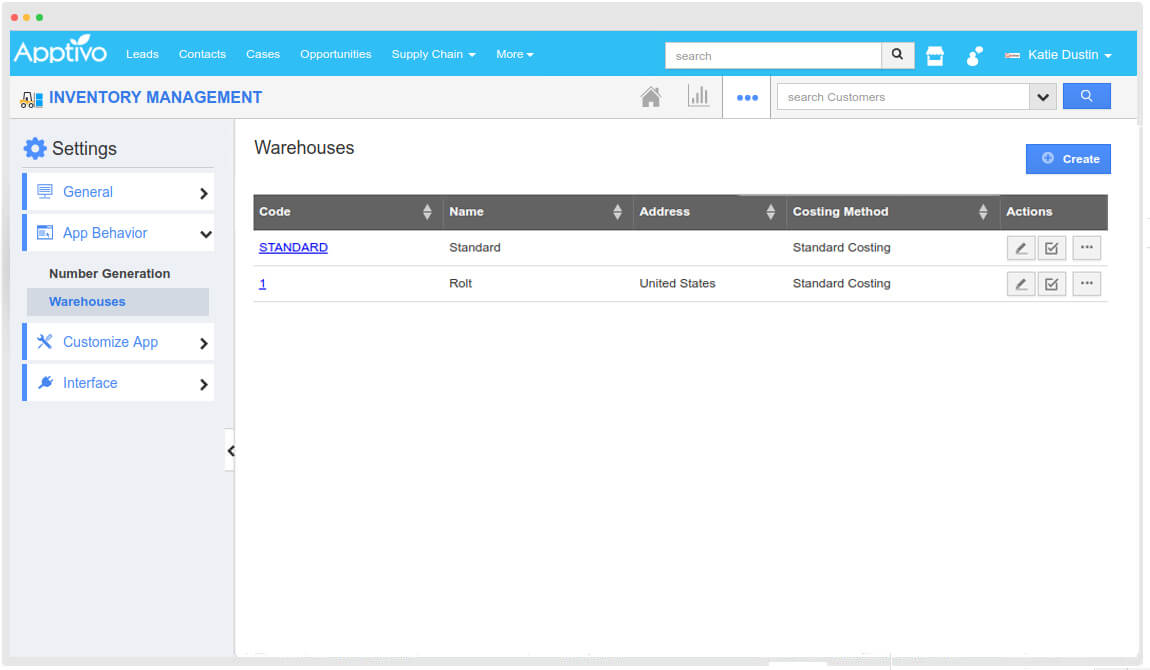Screen dimensions: 1150x670
Task: Open the STANDARD warehouse code link
Action: click(293, 247)
